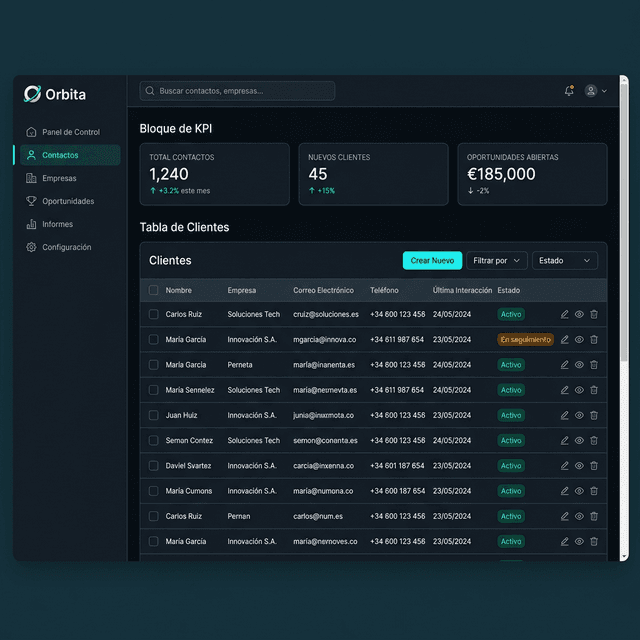Click the Crear Nuevo button
This screenshot has height=640, width=640.
[432, 260]
